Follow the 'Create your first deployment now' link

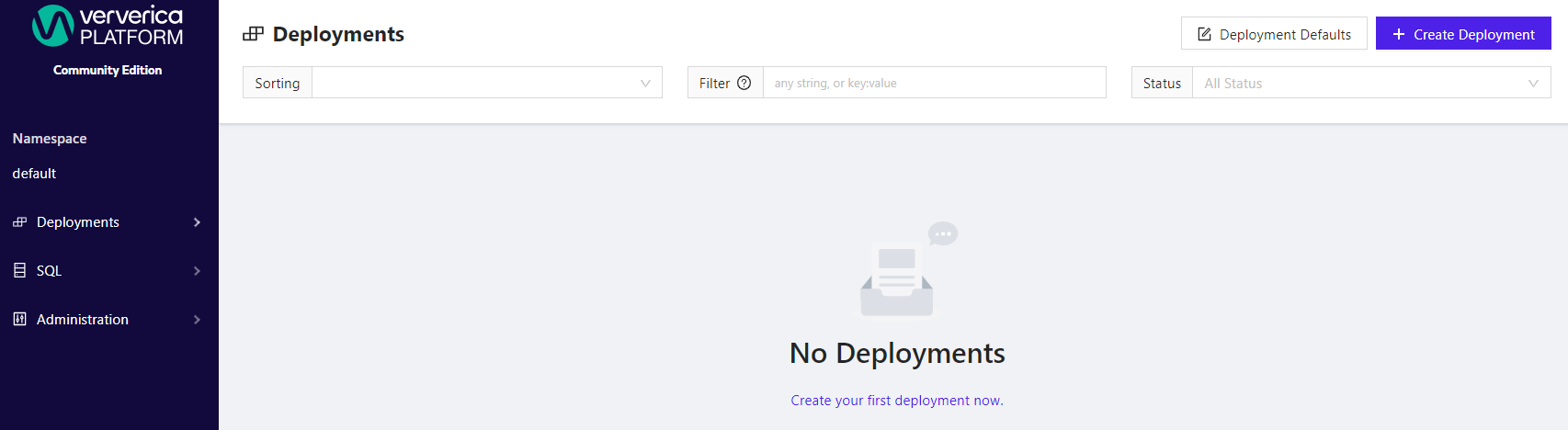[x=897, y=401]
